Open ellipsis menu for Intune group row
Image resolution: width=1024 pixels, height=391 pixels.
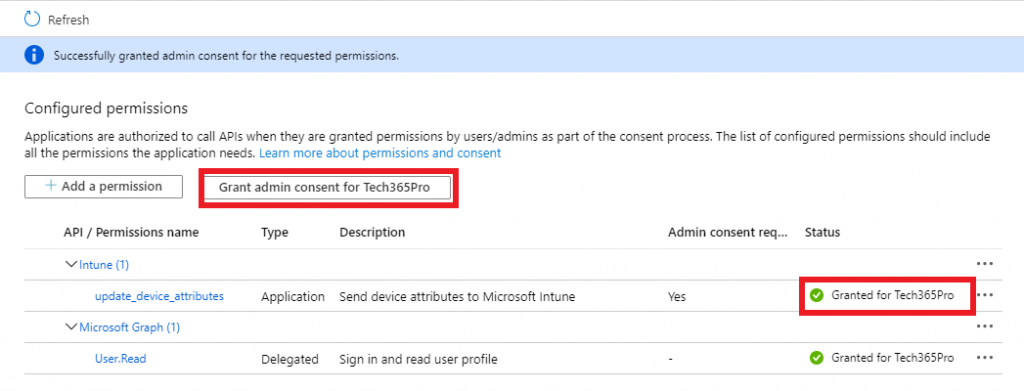(x=984, y=264)
